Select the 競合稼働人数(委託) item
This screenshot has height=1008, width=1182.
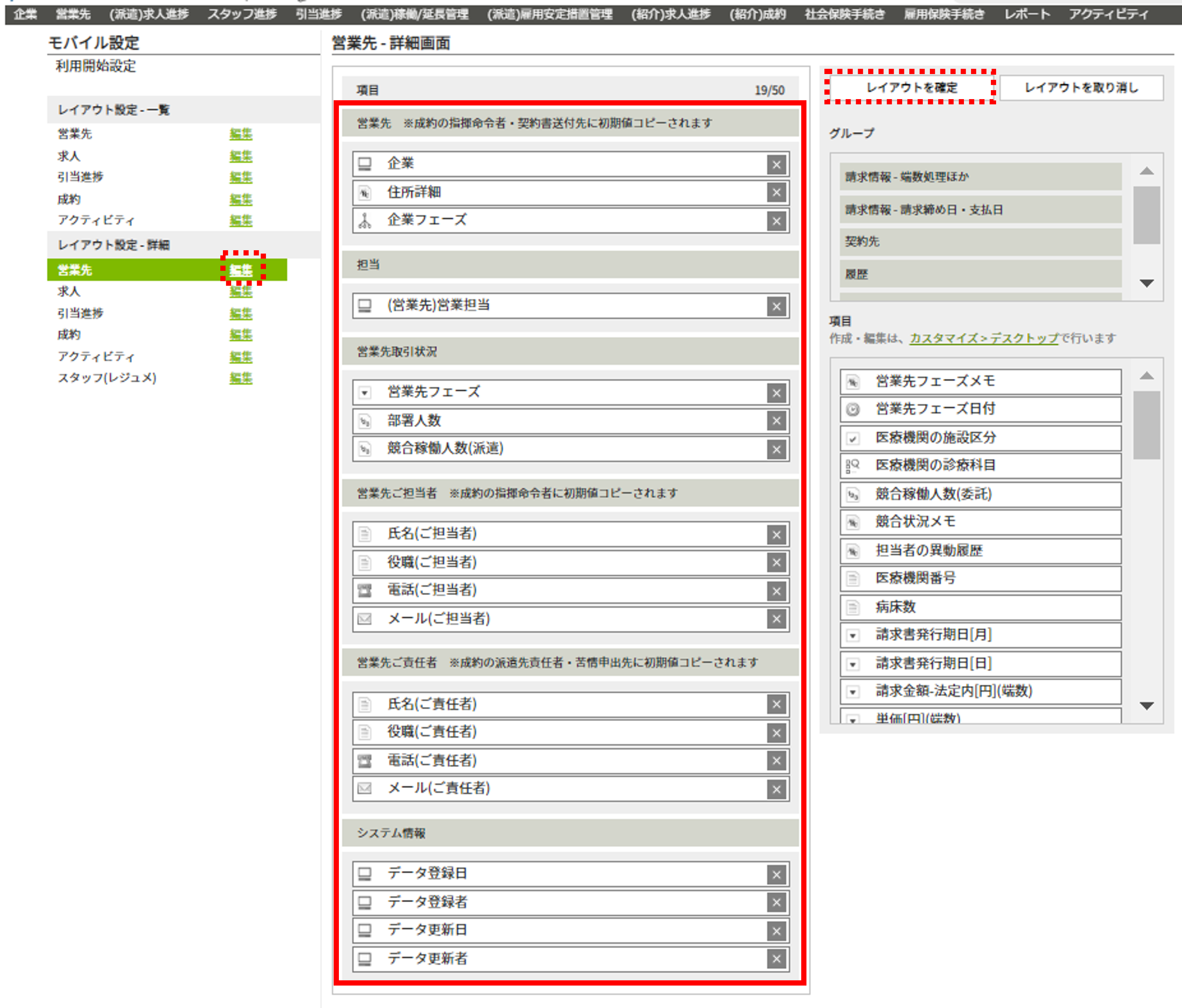click(980, 494)
